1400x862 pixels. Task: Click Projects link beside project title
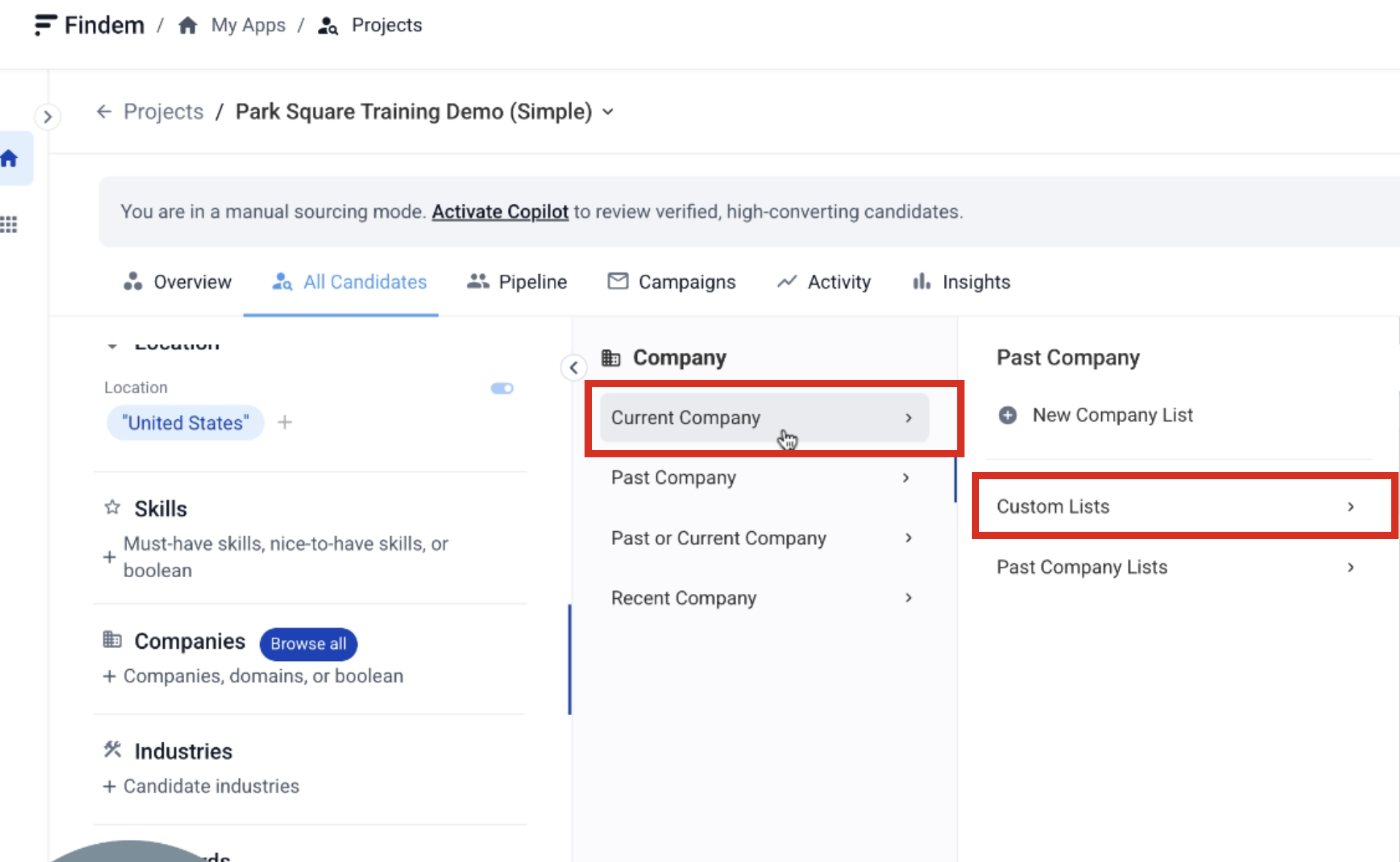tap(163, 111)
